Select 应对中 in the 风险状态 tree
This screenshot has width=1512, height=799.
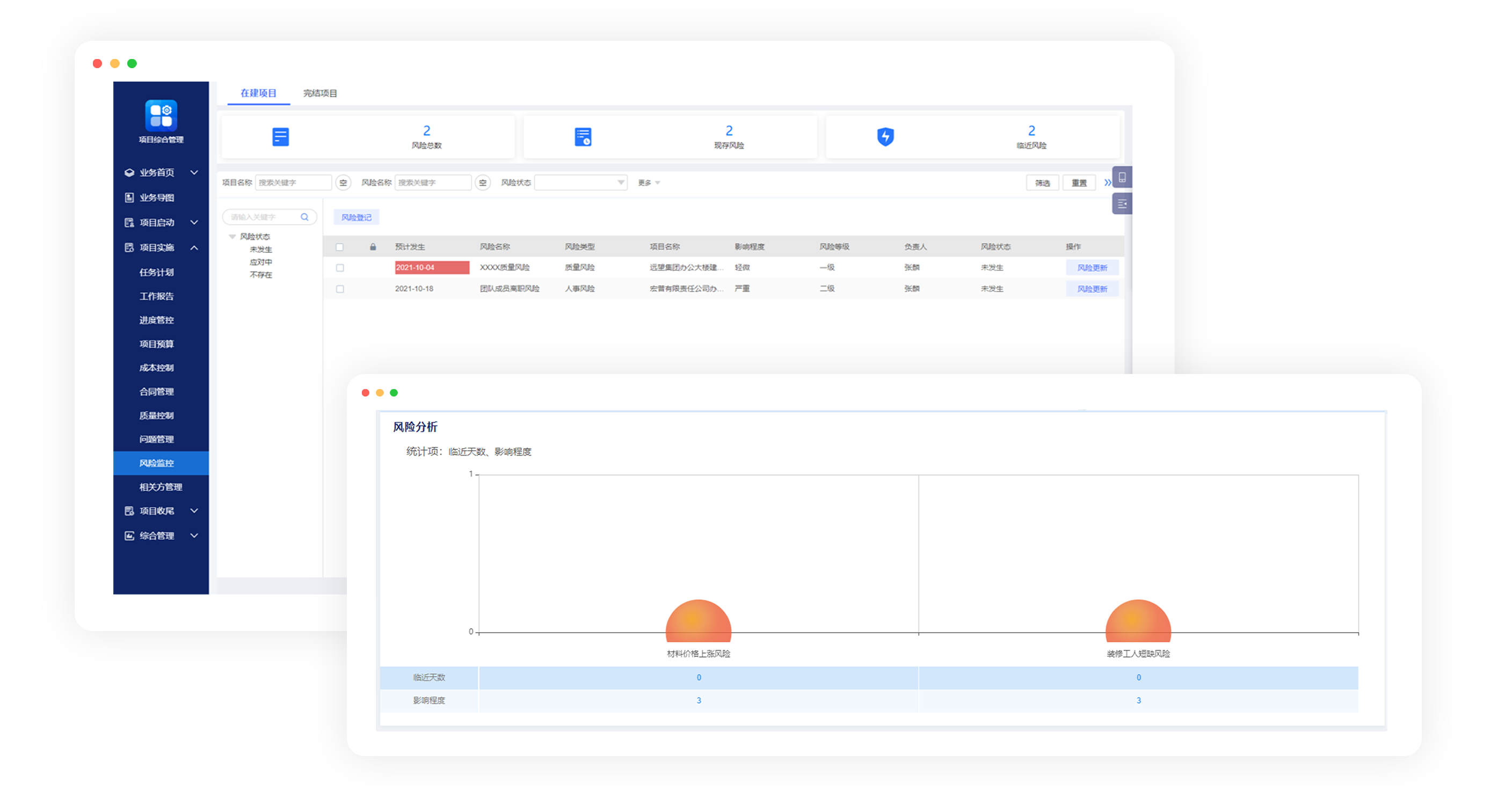point(260,262)
